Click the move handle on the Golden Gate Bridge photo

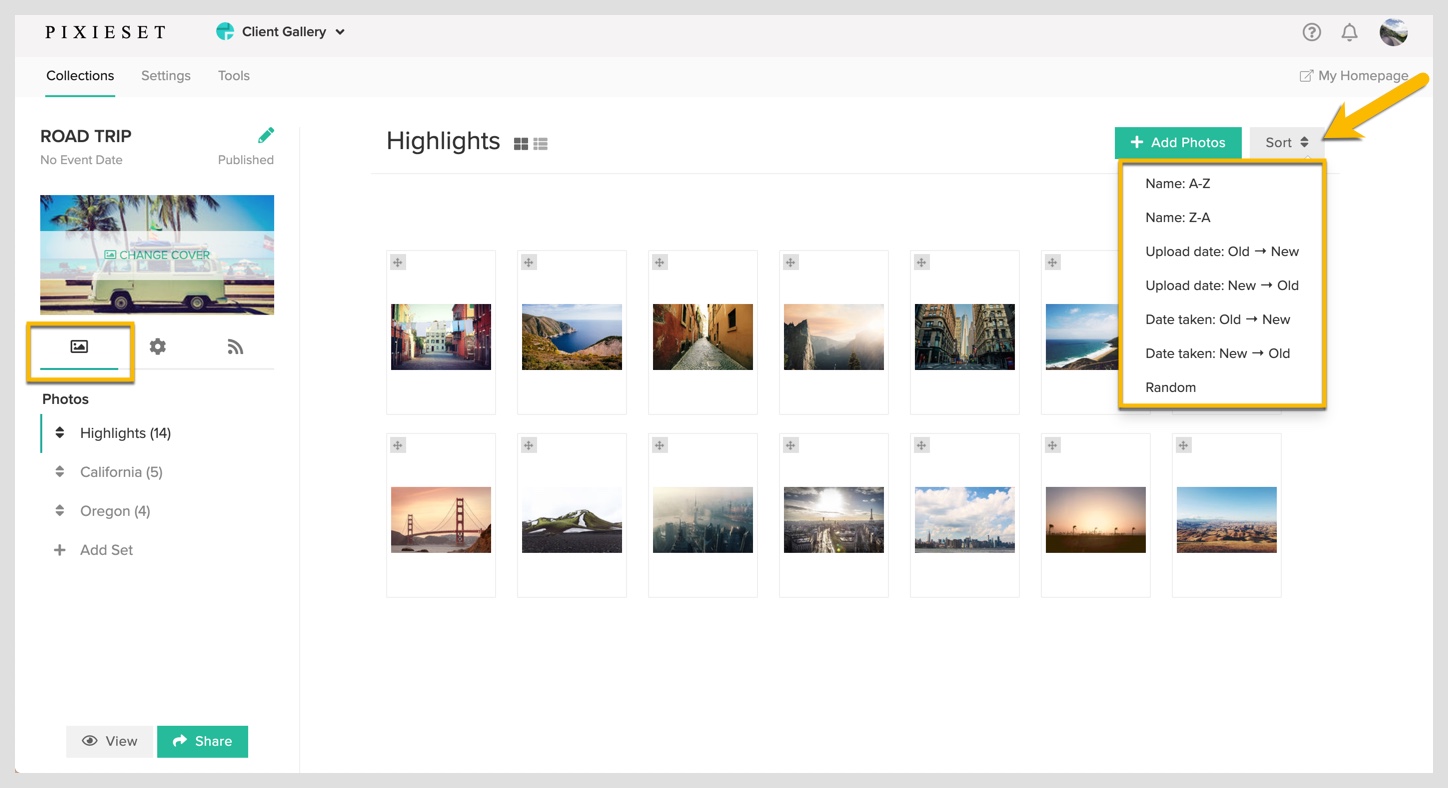(398, 445)
